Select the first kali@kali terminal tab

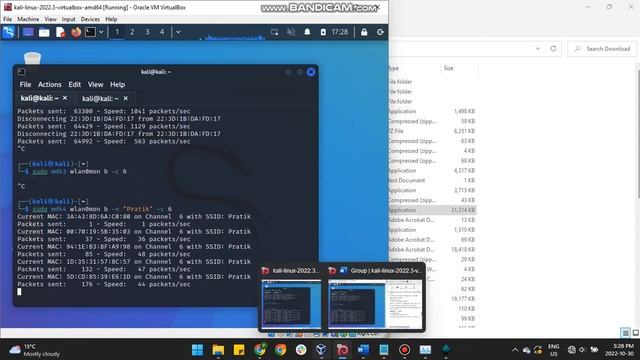40,98
